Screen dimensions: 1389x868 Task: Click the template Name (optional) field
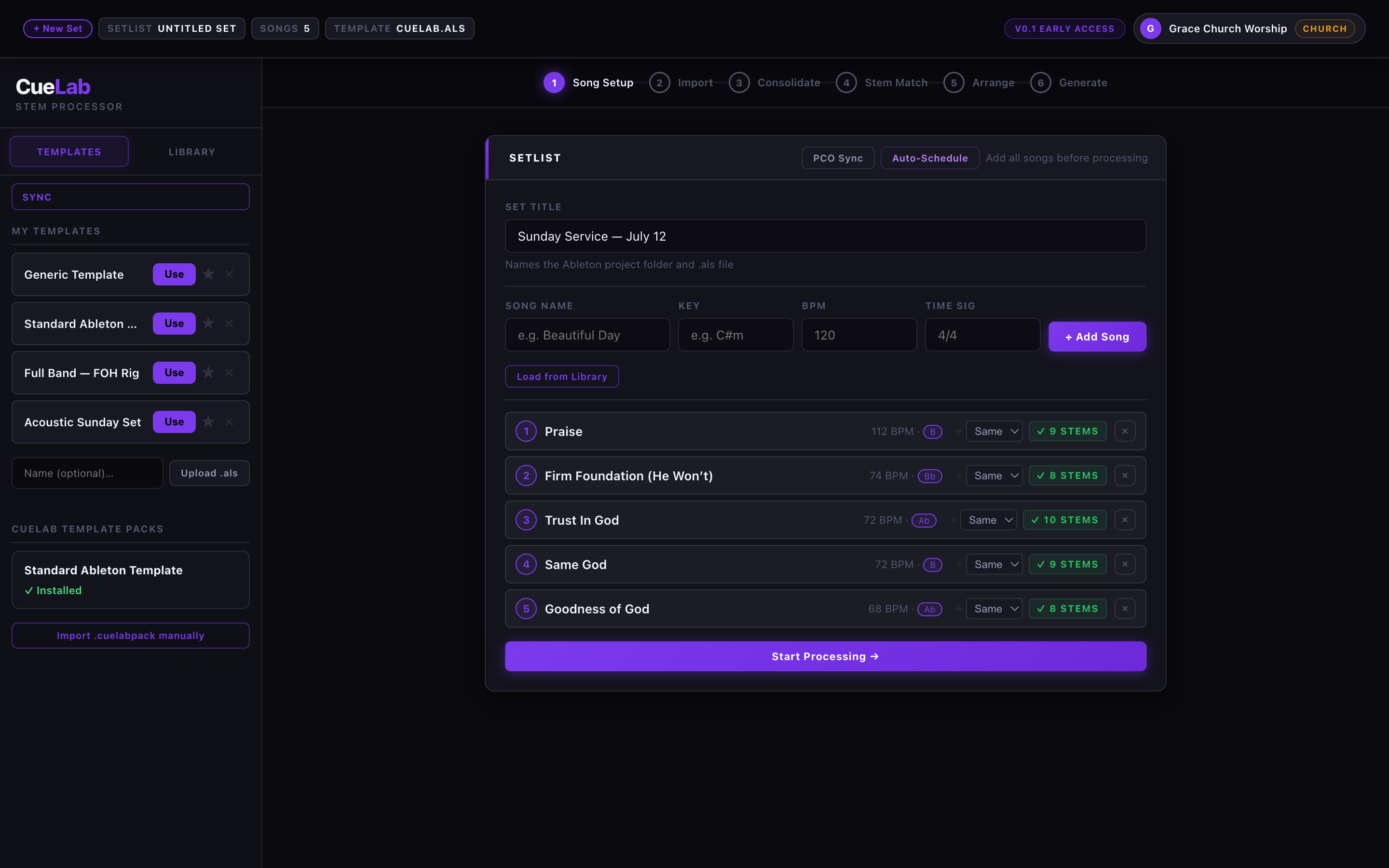pos(87,473)
